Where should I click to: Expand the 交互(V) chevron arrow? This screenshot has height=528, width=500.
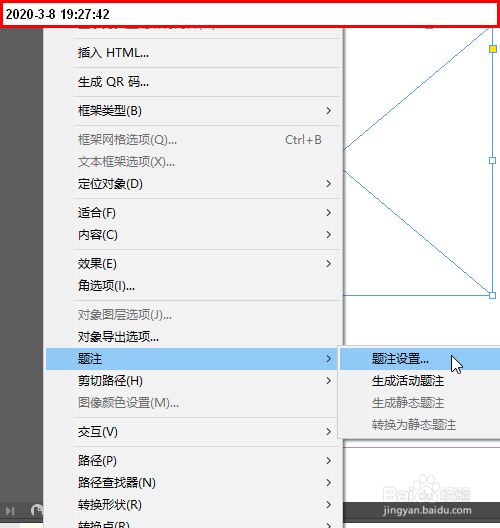(x=329, y=432)
